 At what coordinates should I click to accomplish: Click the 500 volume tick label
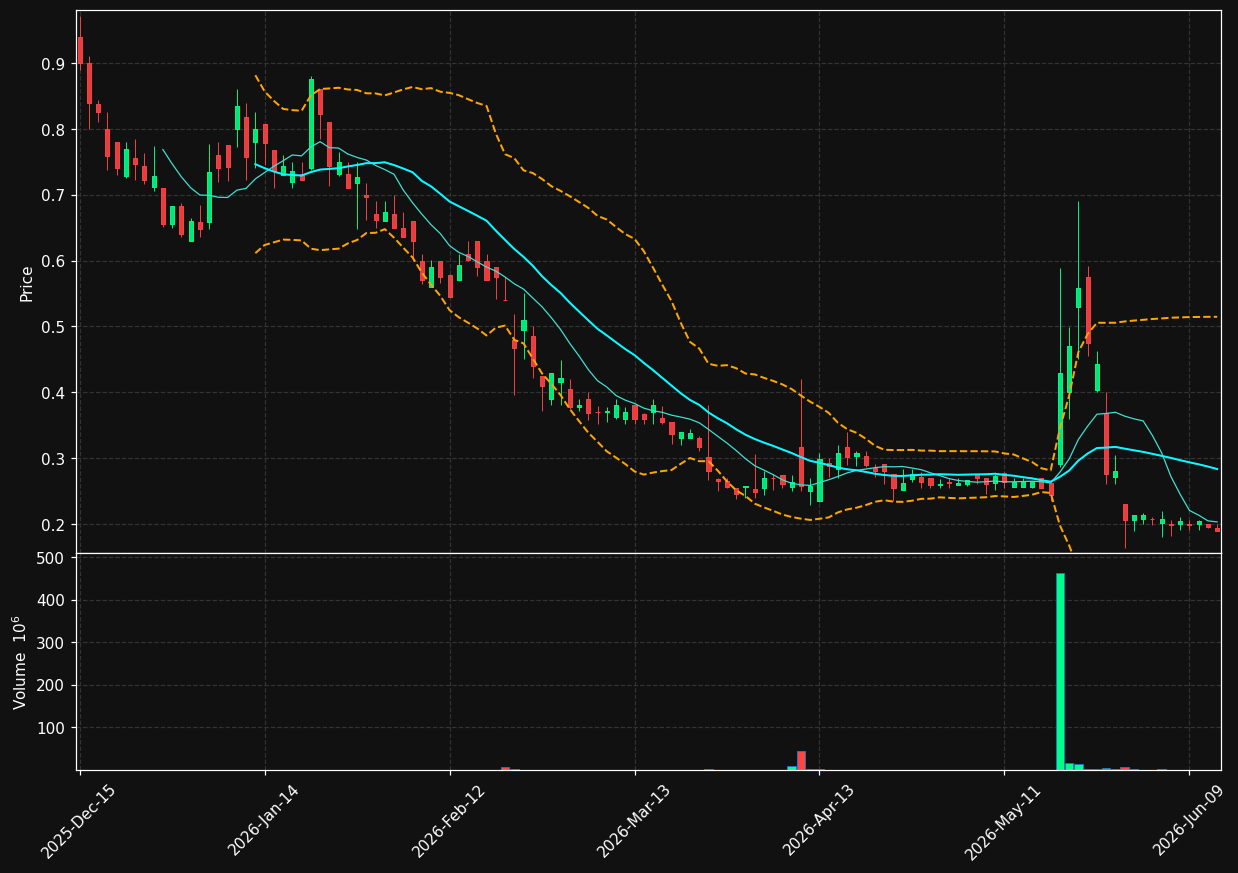[x=51, y=558]
